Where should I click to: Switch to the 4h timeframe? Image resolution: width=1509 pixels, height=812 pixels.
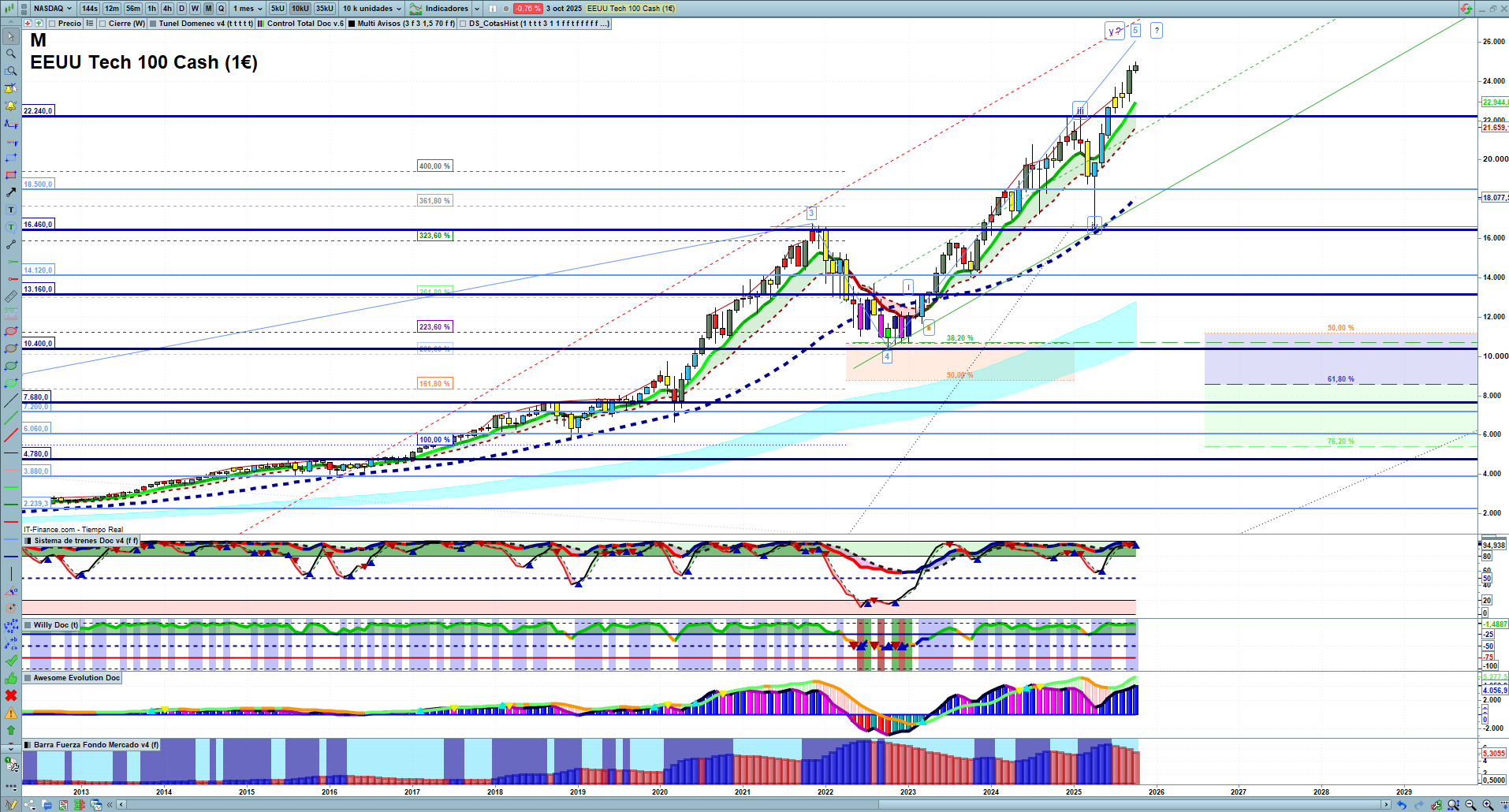167,9
